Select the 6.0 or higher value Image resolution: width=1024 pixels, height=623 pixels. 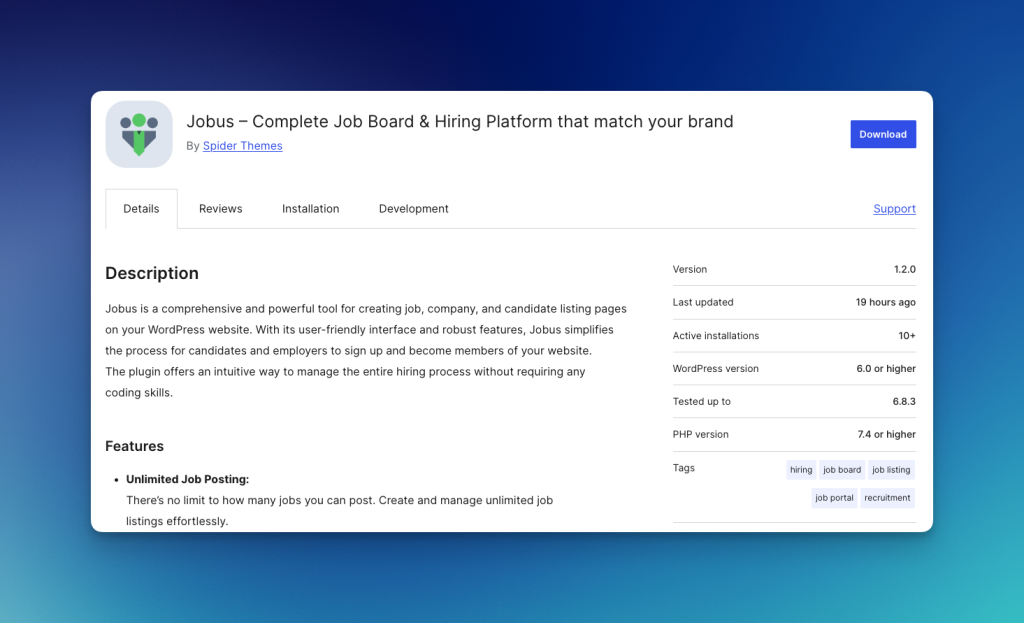886,368
